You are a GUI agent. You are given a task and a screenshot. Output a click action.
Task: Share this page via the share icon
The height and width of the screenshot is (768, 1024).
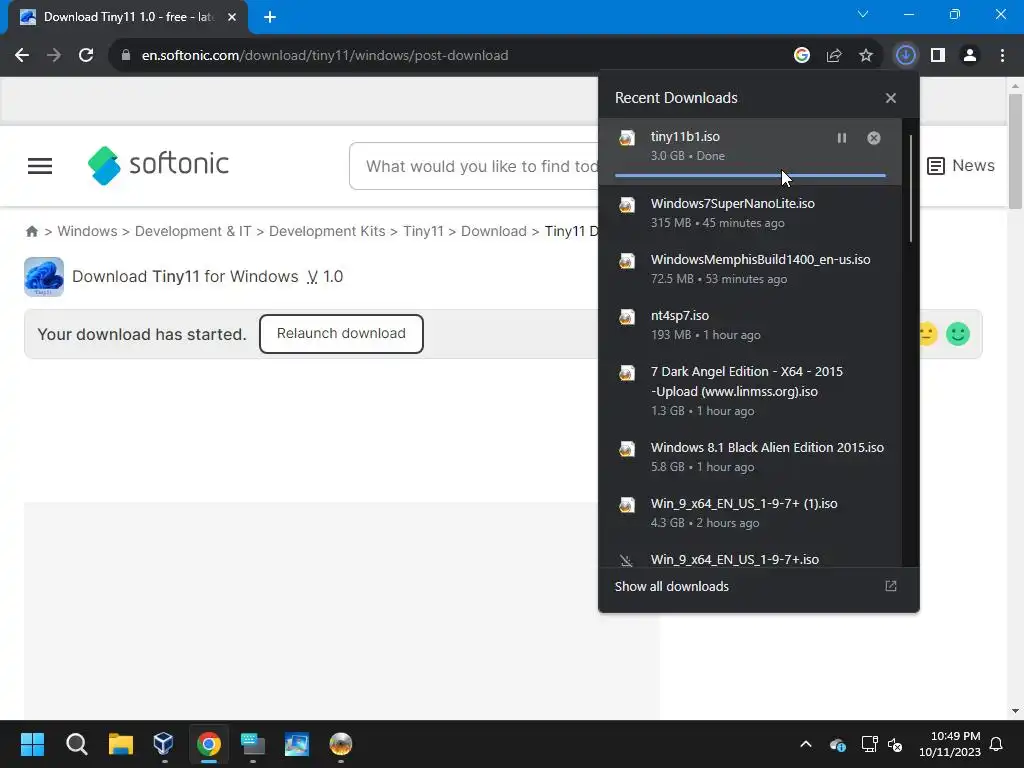tap(834, 56)
